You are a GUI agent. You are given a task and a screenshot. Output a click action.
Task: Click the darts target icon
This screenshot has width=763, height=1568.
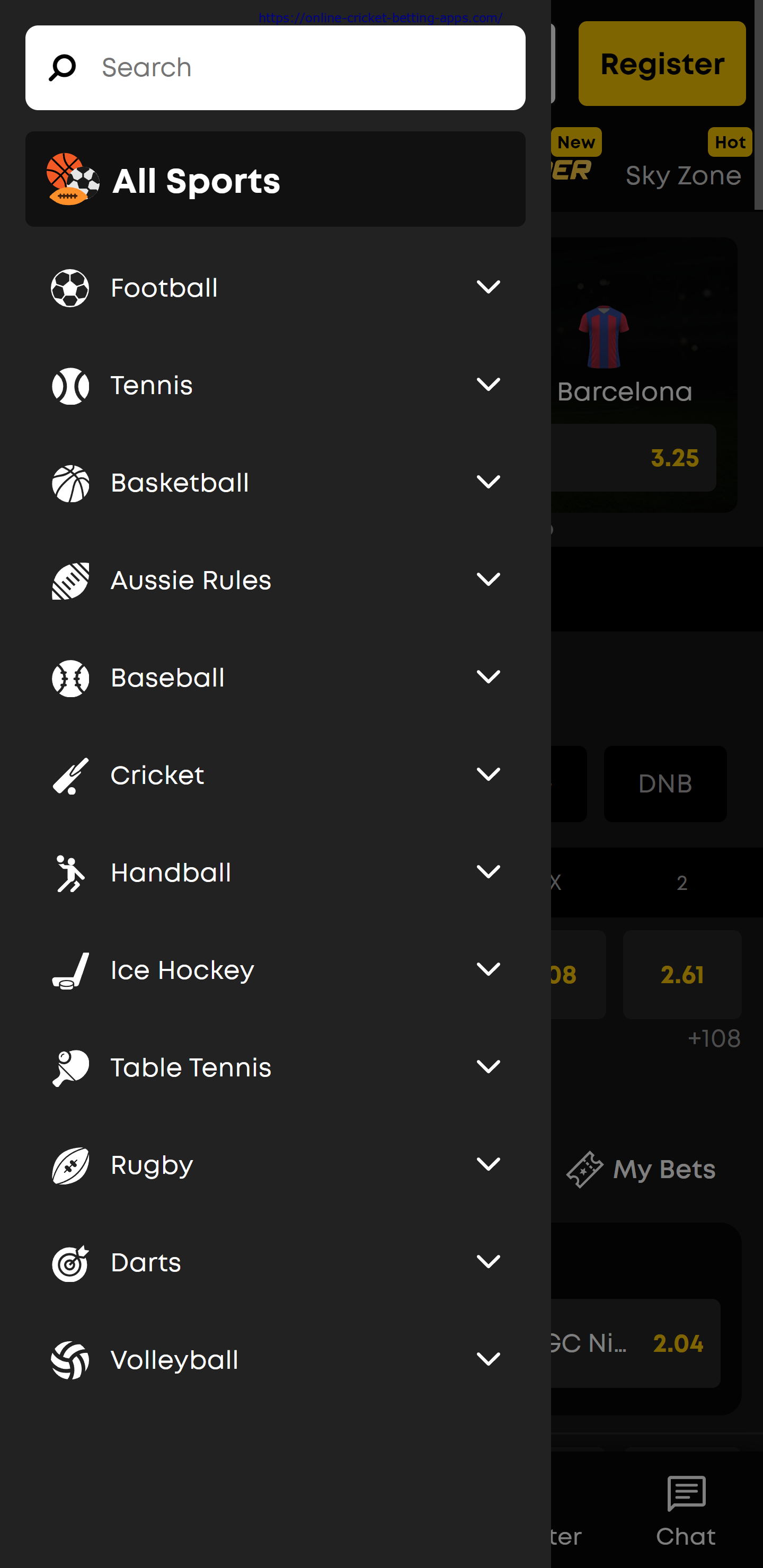point(70,1263)
